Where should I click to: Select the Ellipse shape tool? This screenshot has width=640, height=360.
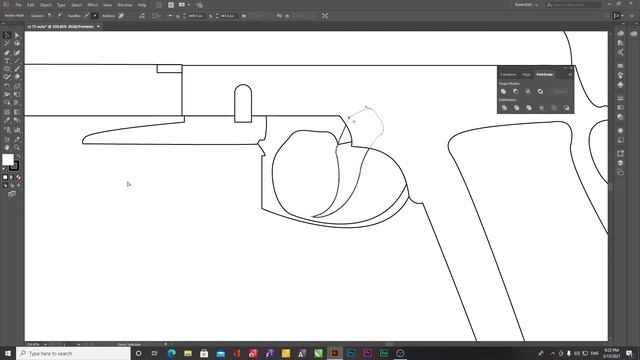(x=7, y=69)
